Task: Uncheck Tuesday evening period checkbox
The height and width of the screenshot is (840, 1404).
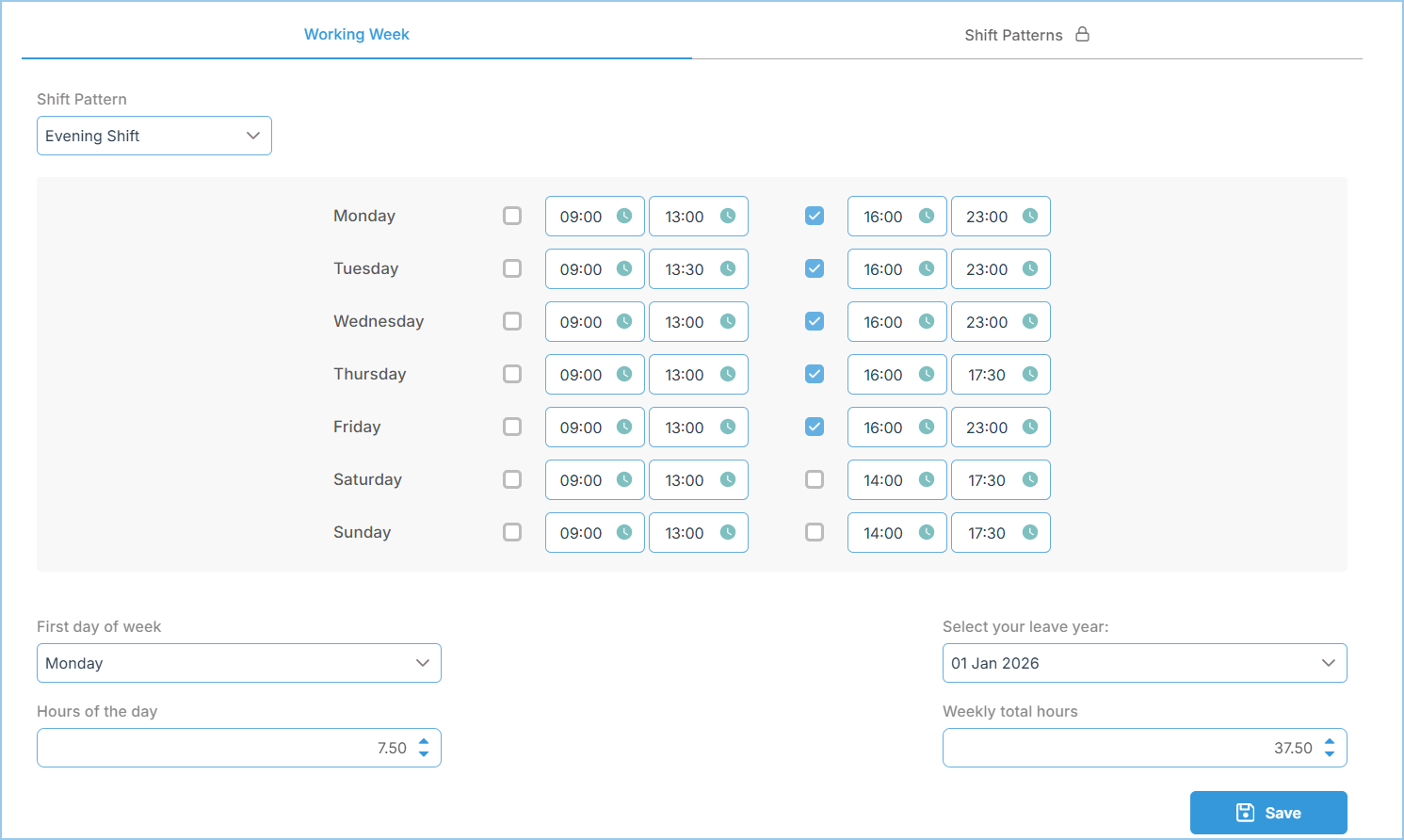Action: (x=815, y=268)
